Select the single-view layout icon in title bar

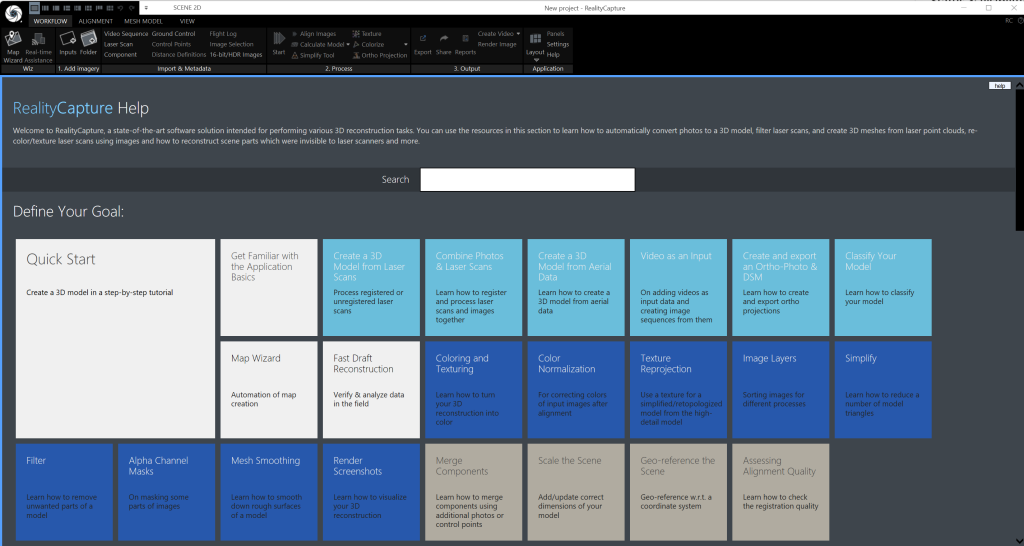point(35,8)
